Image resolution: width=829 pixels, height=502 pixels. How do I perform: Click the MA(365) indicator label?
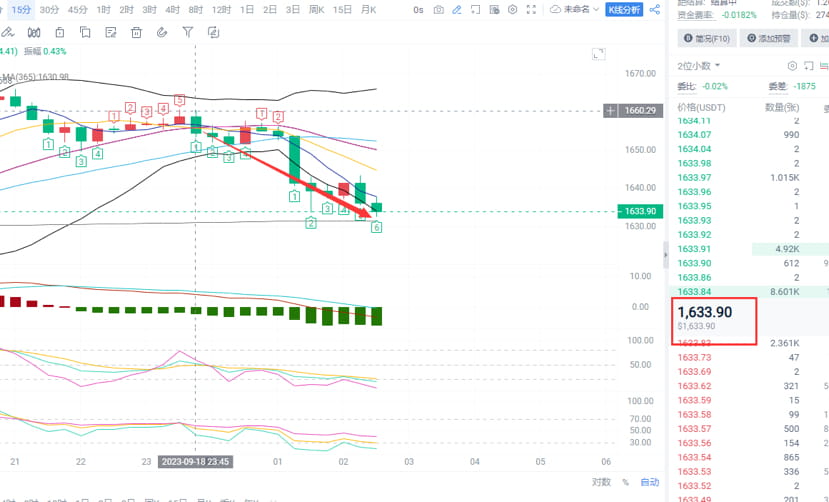[x=38, y=77]
